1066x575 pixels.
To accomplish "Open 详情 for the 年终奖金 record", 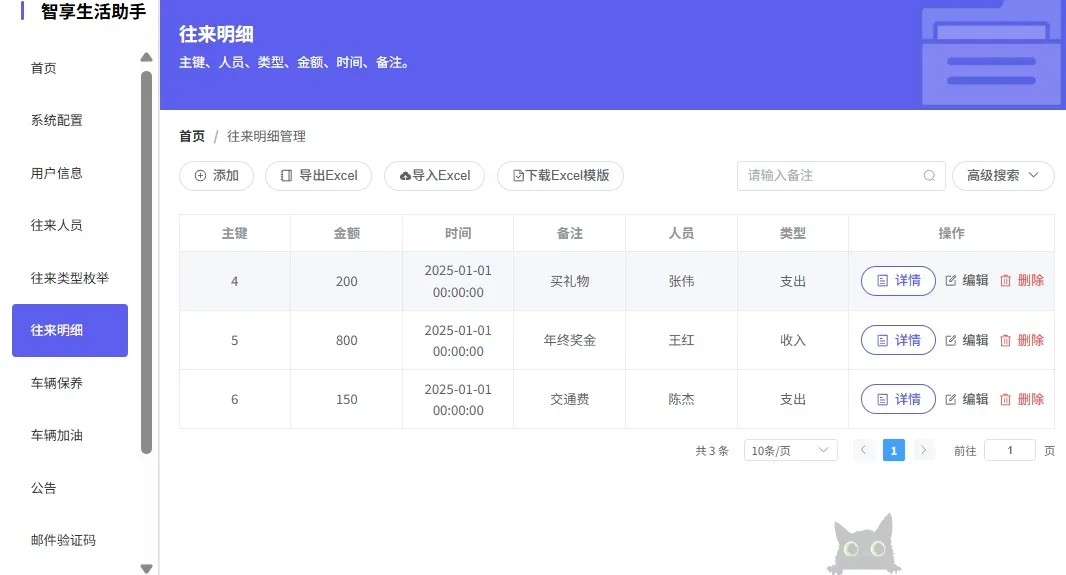I will (898, 340).
